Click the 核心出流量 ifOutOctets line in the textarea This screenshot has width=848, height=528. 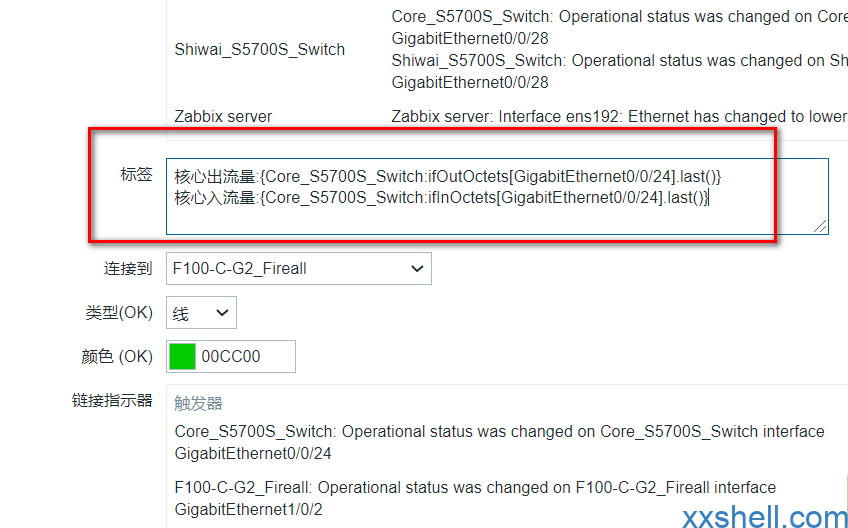coord(448,176)
